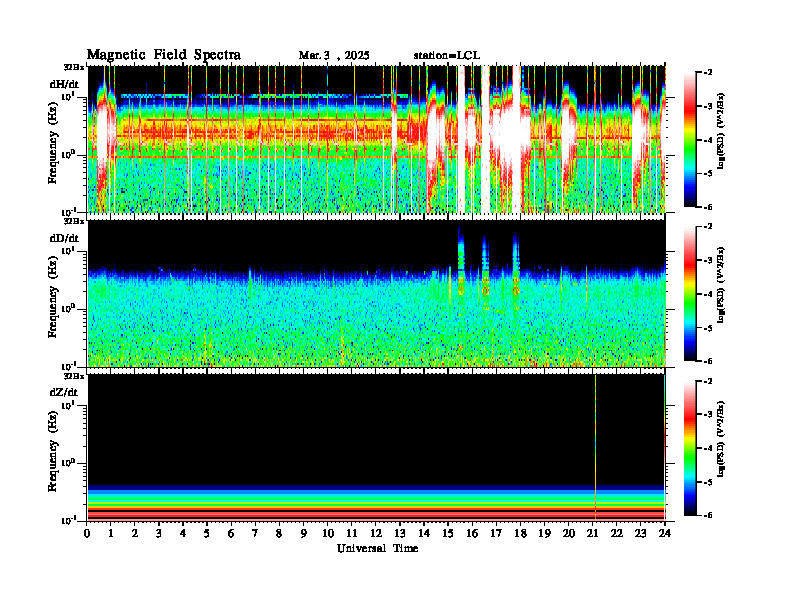The image size is (792, 612).
Task: Click the hour '6' tick label
Action: (x=231, y=534)
